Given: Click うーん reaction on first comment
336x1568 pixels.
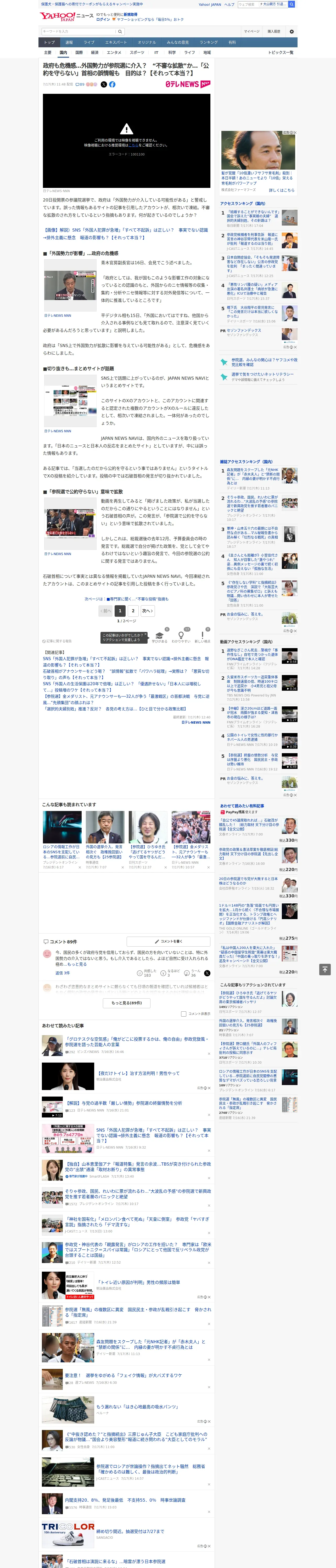Looking at the screenshot, I should pyautogui.click(x=192, y=973).
